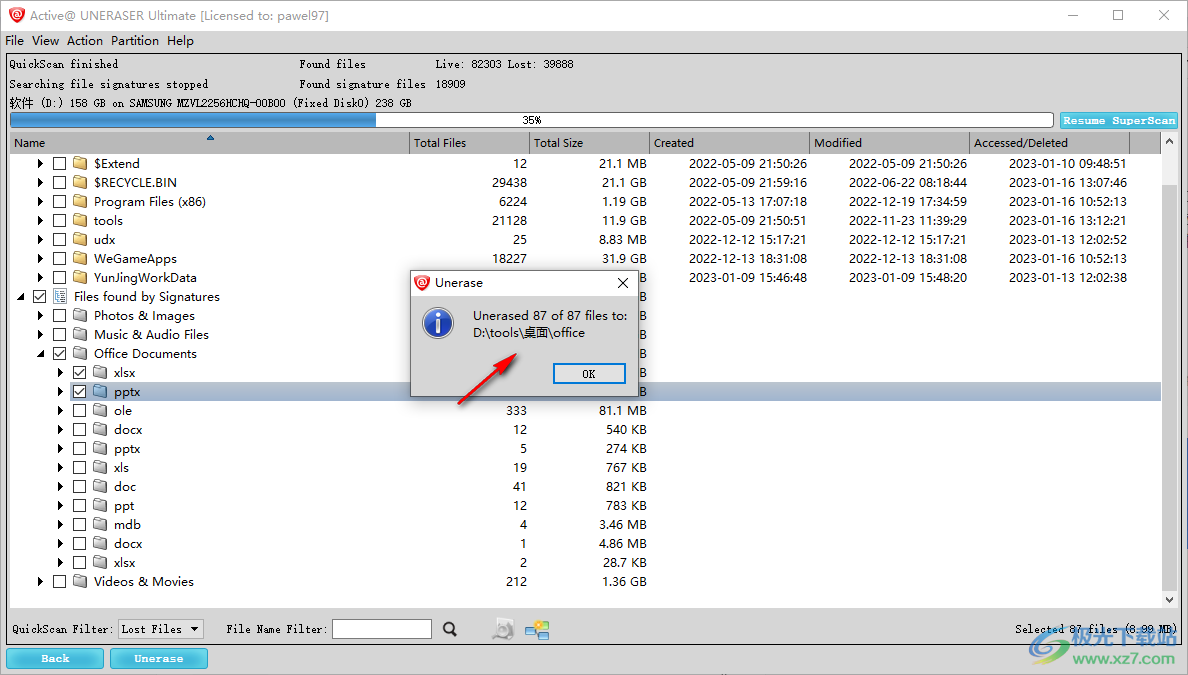Click the Office Documents folder icon
Screen dimensions: 1188x675
[x=80, y=353]
